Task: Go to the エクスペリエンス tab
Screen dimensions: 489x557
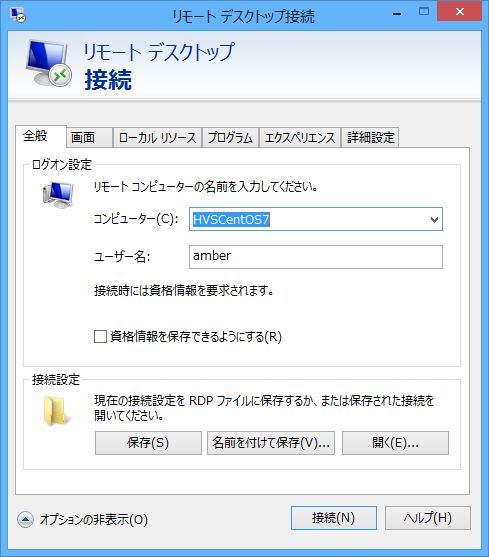Action: [300, 137]
